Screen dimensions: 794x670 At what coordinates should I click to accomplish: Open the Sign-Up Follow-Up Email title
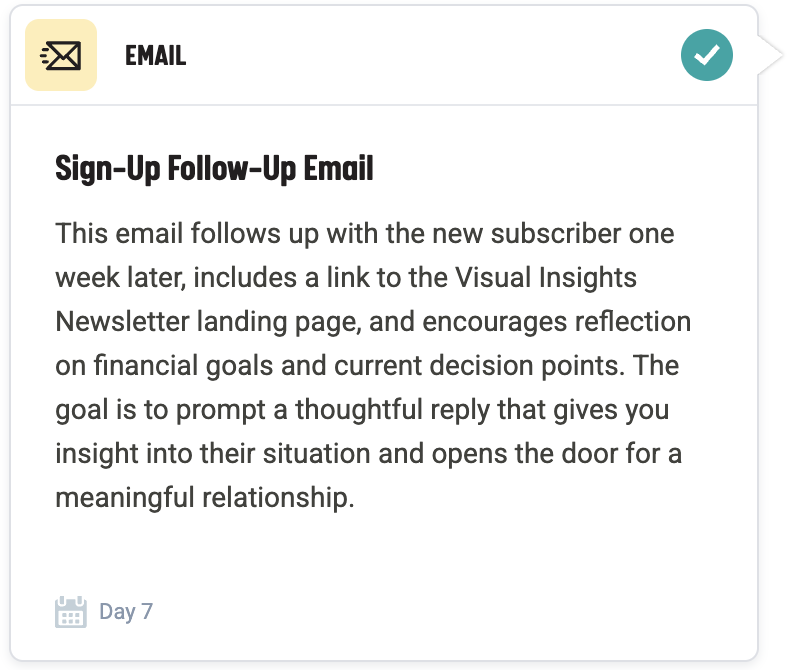(214, 168)
